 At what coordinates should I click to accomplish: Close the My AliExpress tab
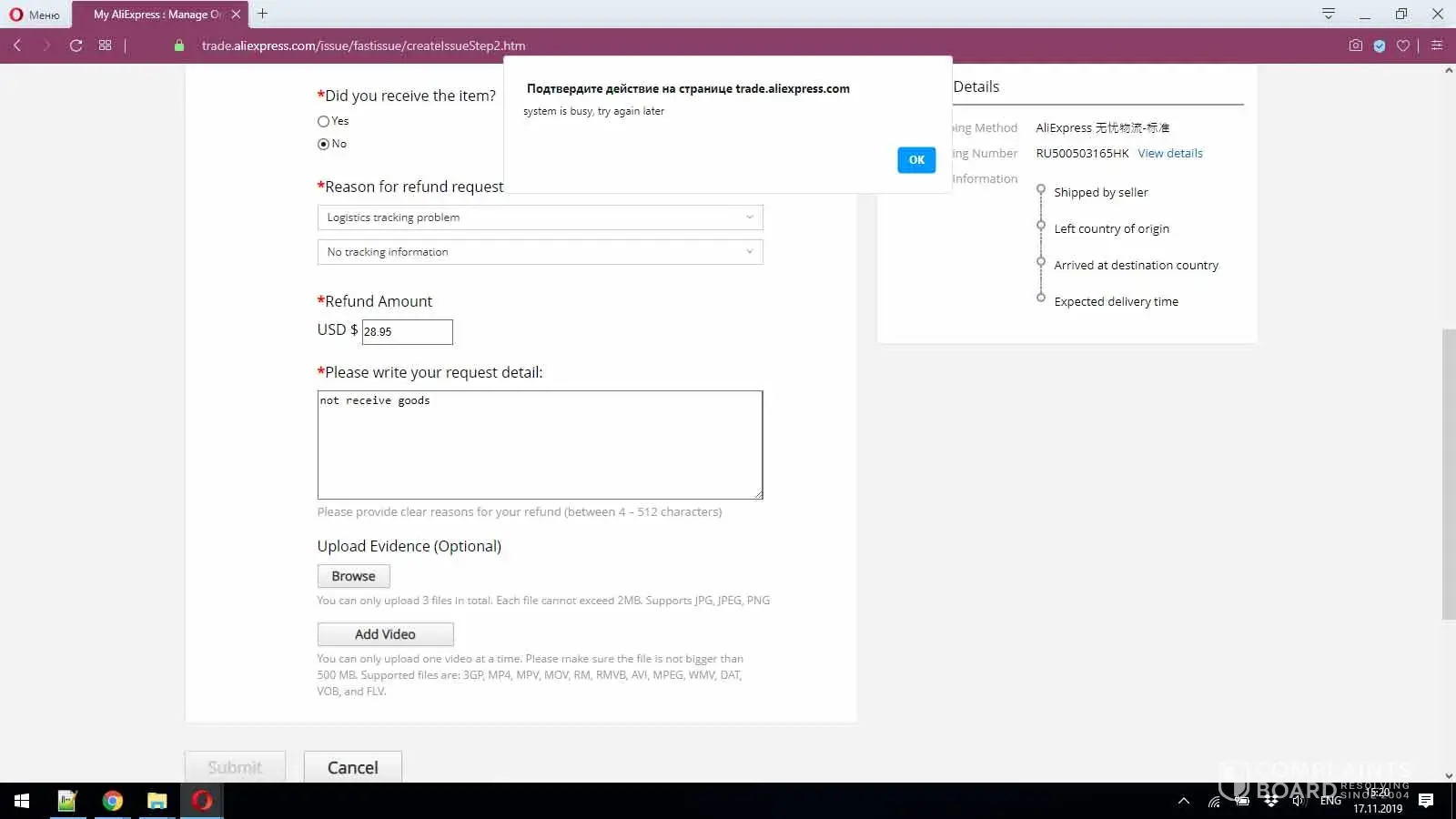pyautogui.click(x=236, y=15)
